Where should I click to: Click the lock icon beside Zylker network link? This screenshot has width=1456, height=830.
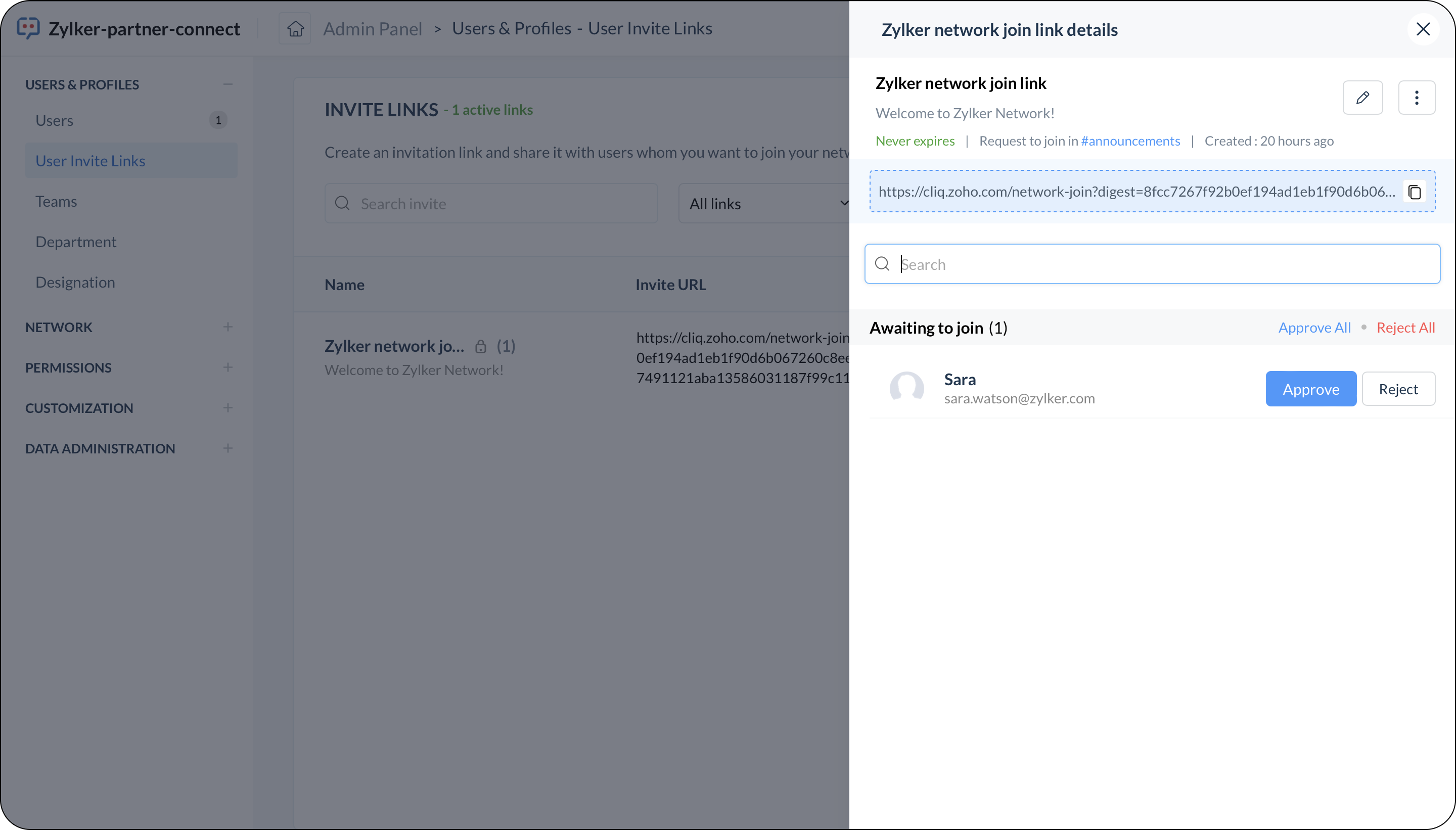[481, 346]
